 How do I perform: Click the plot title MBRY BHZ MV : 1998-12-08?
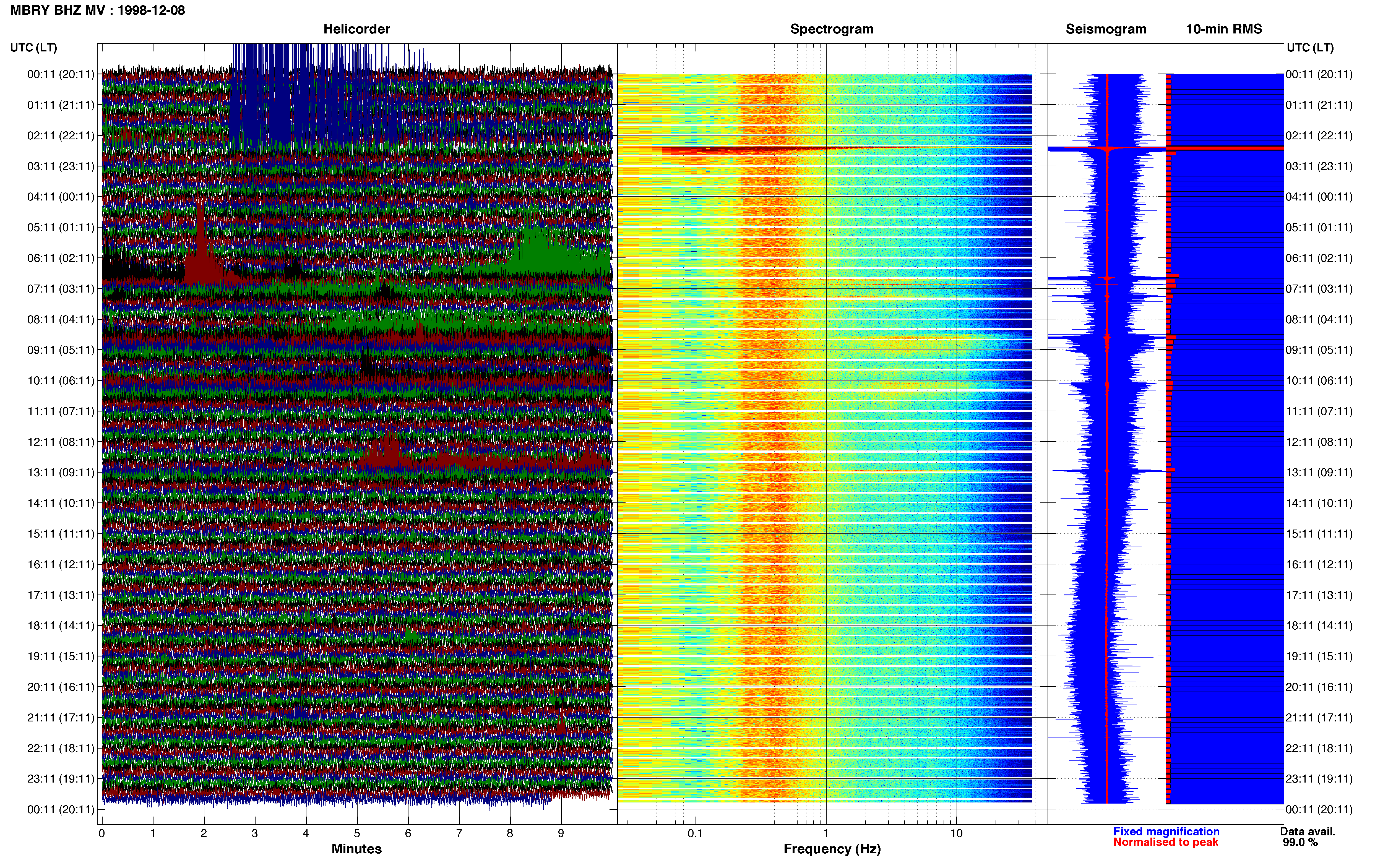[98, 10]
